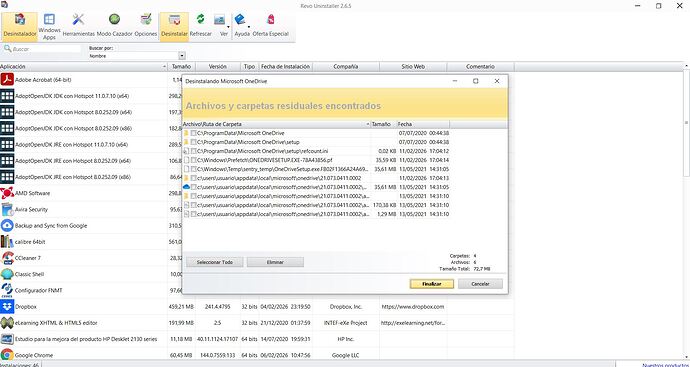Expand the Ayuda dropdown arrow
This screenshot has width=690, height=367.
coord(249,27)
